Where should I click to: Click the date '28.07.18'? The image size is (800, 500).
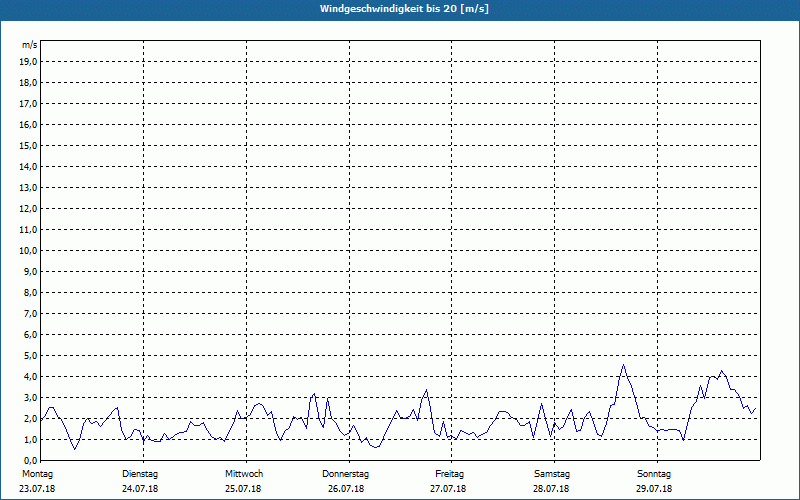551,489
